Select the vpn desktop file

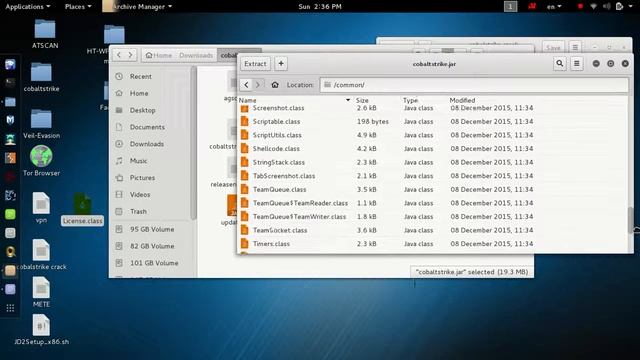(41, 207)
